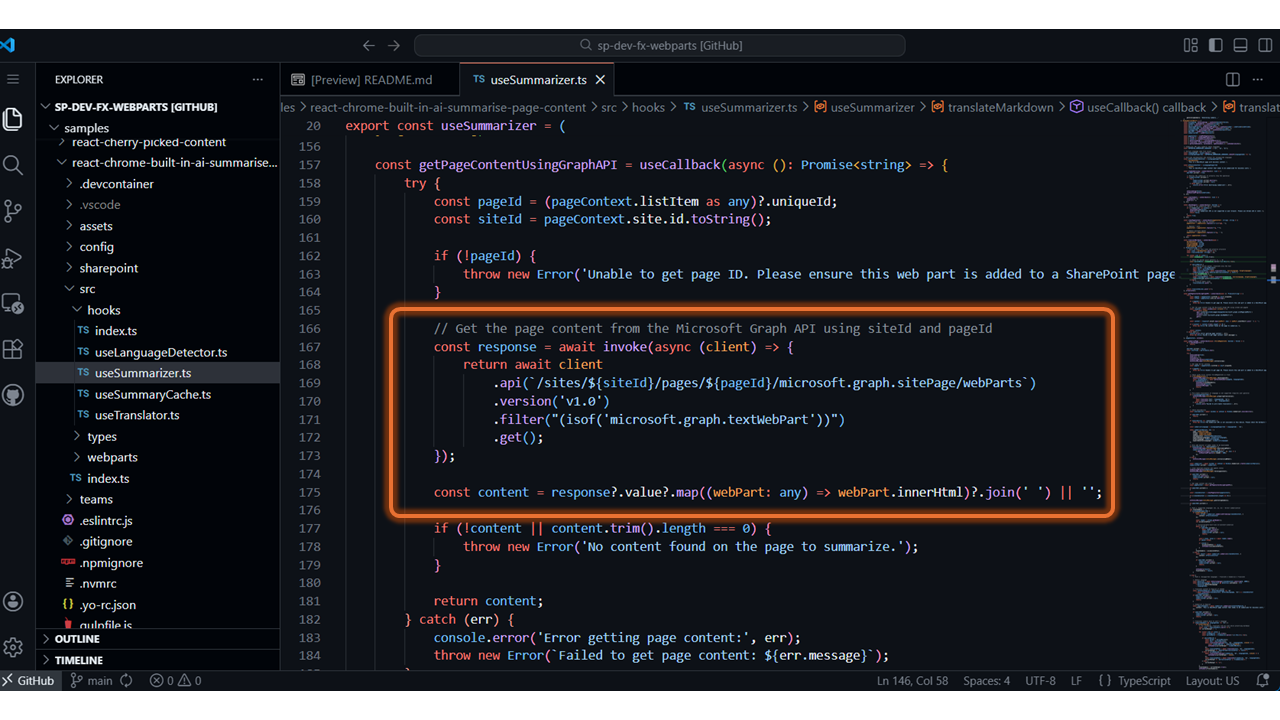The image size is (1280, 720).
Task: Toggle the panel layout button
Action: coord(1240,45)
